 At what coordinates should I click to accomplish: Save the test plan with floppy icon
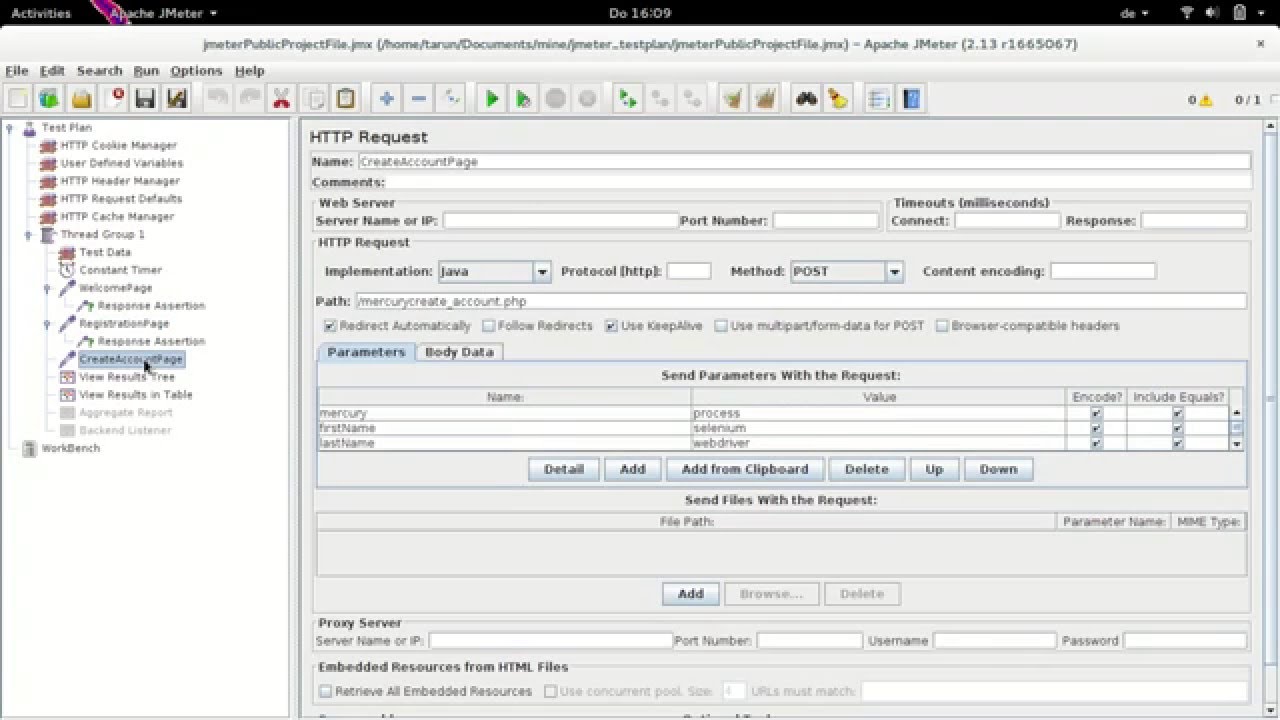tap(145, 98)
